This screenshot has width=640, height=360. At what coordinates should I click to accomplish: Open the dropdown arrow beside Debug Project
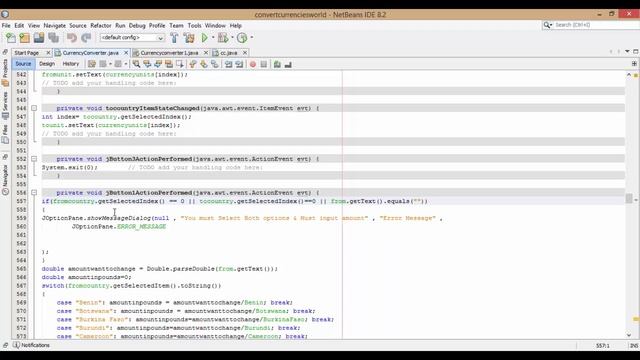232,38
